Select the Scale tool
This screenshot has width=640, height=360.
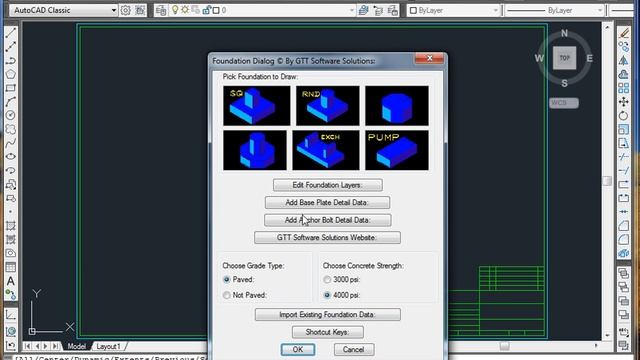pos(624,129)
